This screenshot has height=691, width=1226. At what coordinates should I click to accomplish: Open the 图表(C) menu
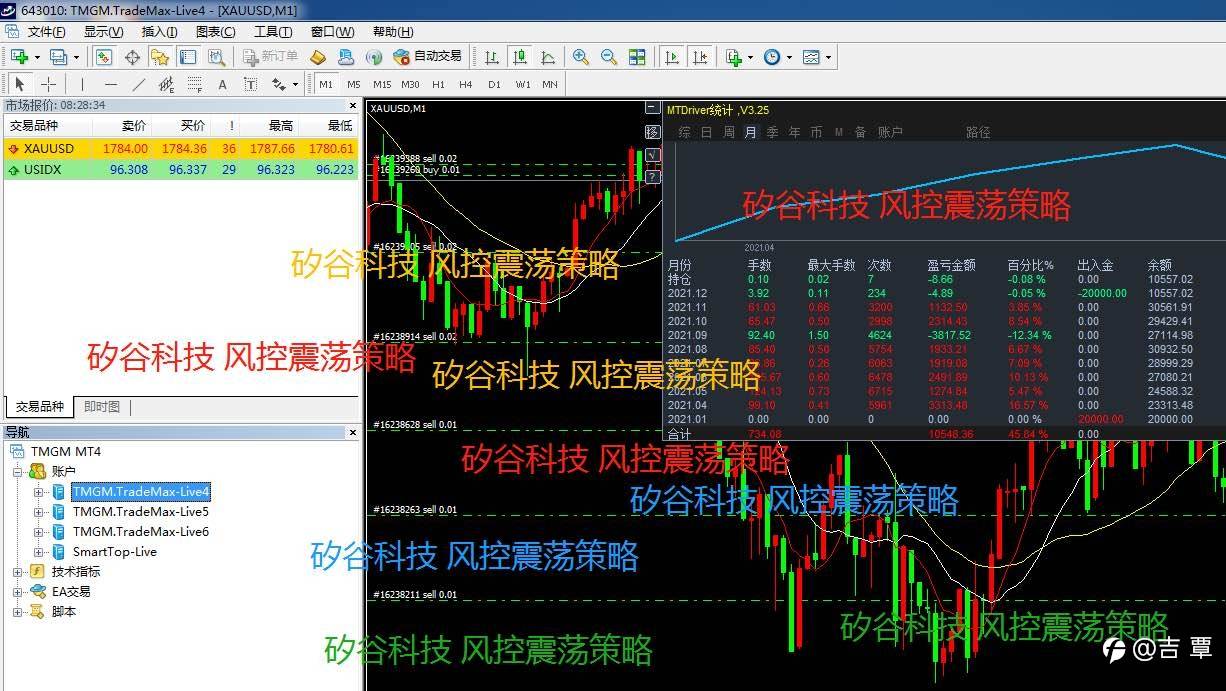[x=216, y=31]
